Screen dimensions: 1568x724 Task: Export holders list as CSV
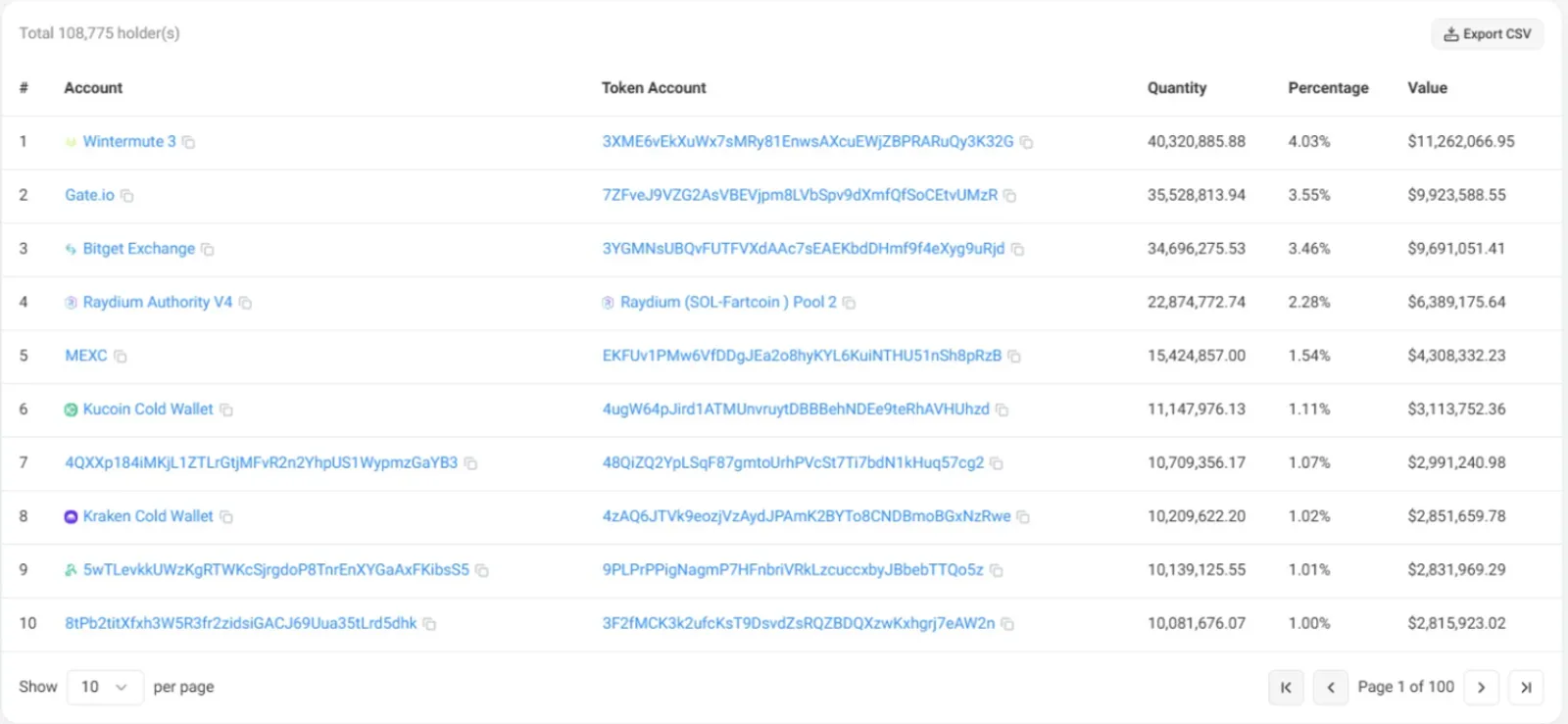pos(1487,34)
